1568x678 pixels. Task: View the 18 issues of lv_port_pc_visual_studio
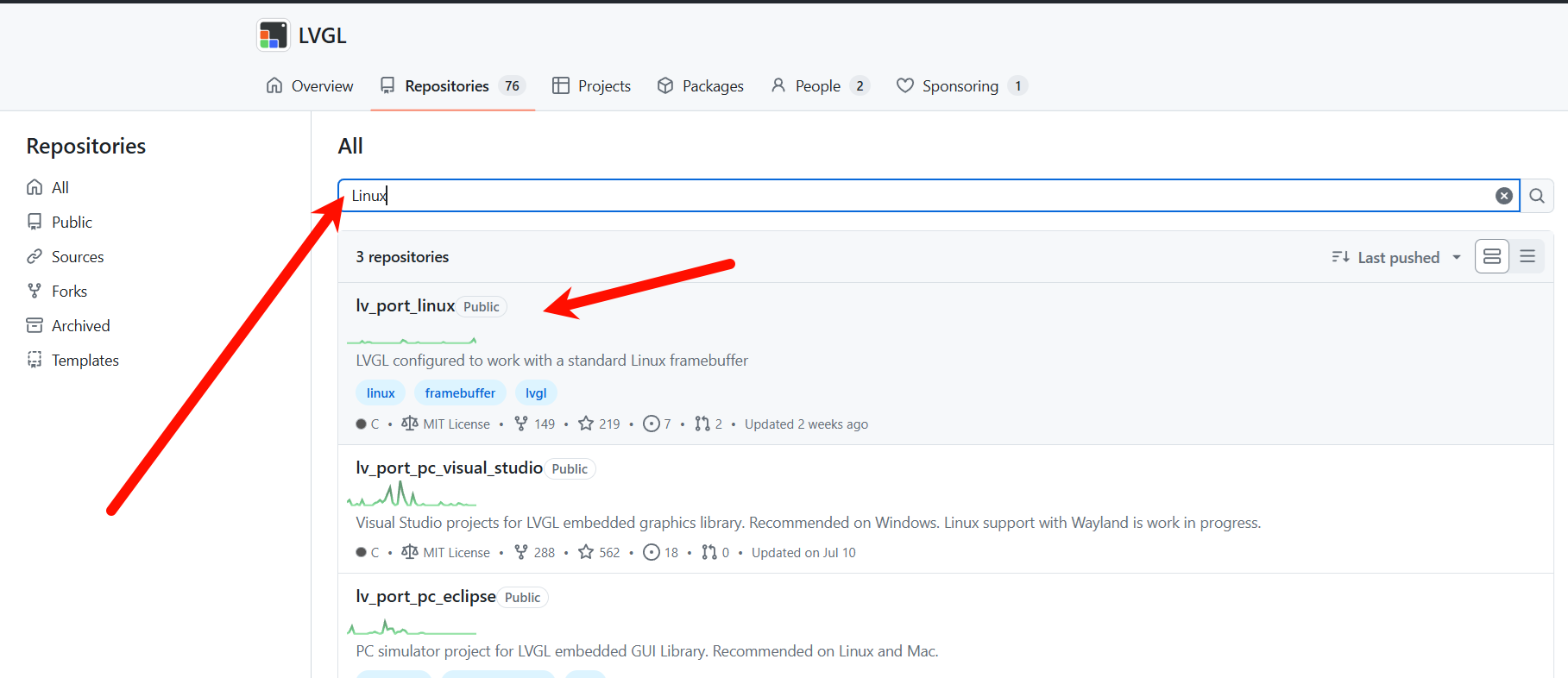(661, 552)
